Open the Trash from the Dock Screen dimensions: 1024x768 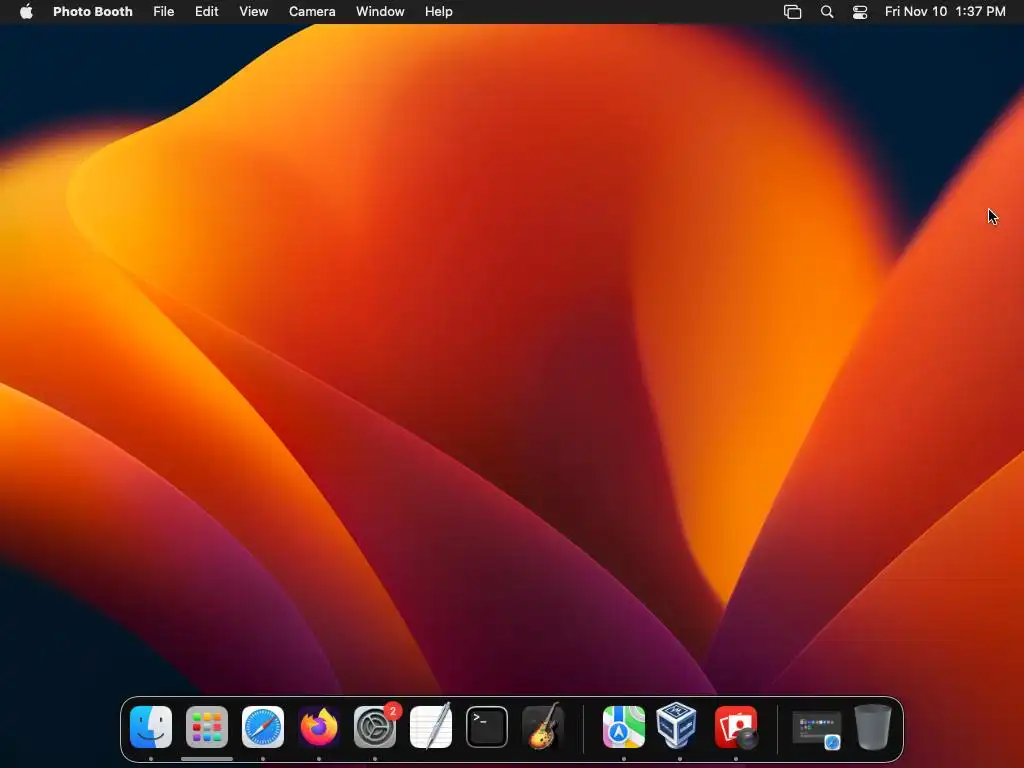[873, 727]
